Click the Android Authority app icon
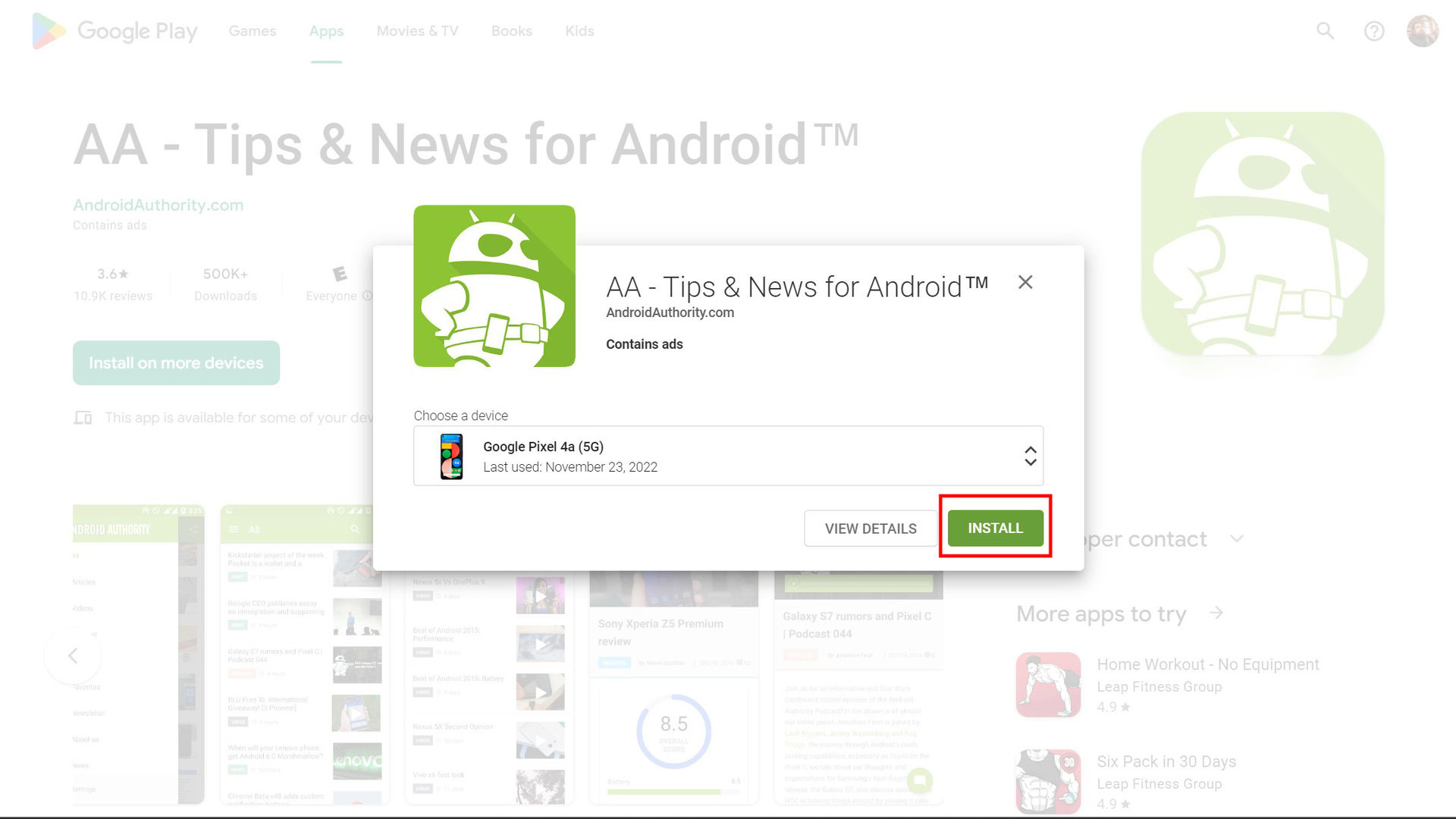 (494, 285)
